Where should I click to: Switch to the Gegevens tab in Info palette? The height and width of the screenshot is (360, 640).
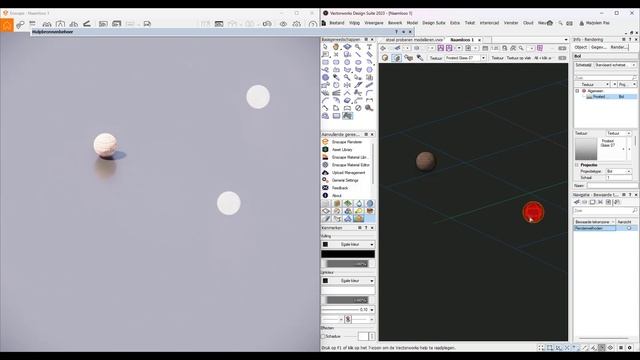pos(598,47)
